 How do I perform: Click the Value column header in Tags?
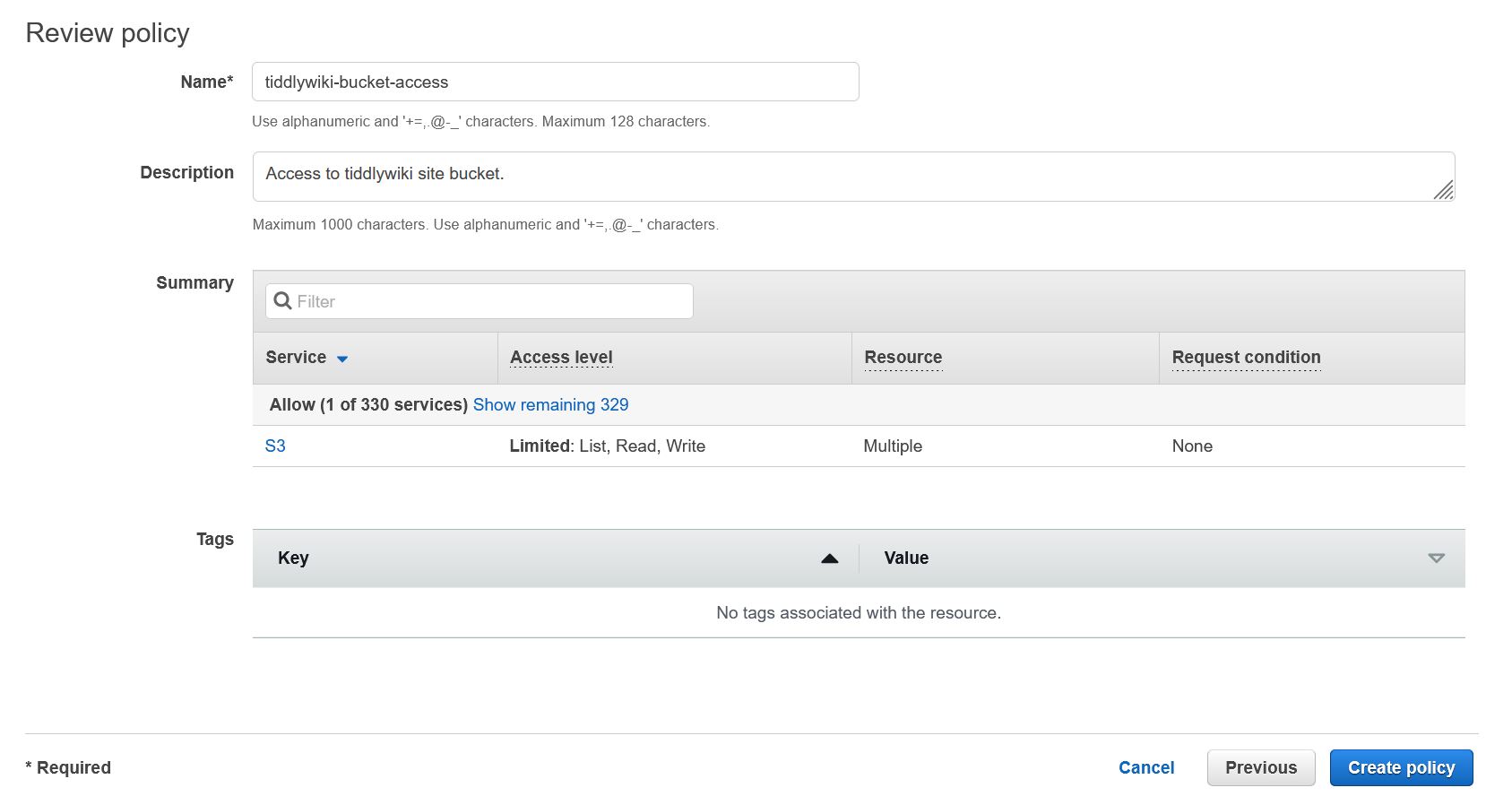[x=906, y=558]
